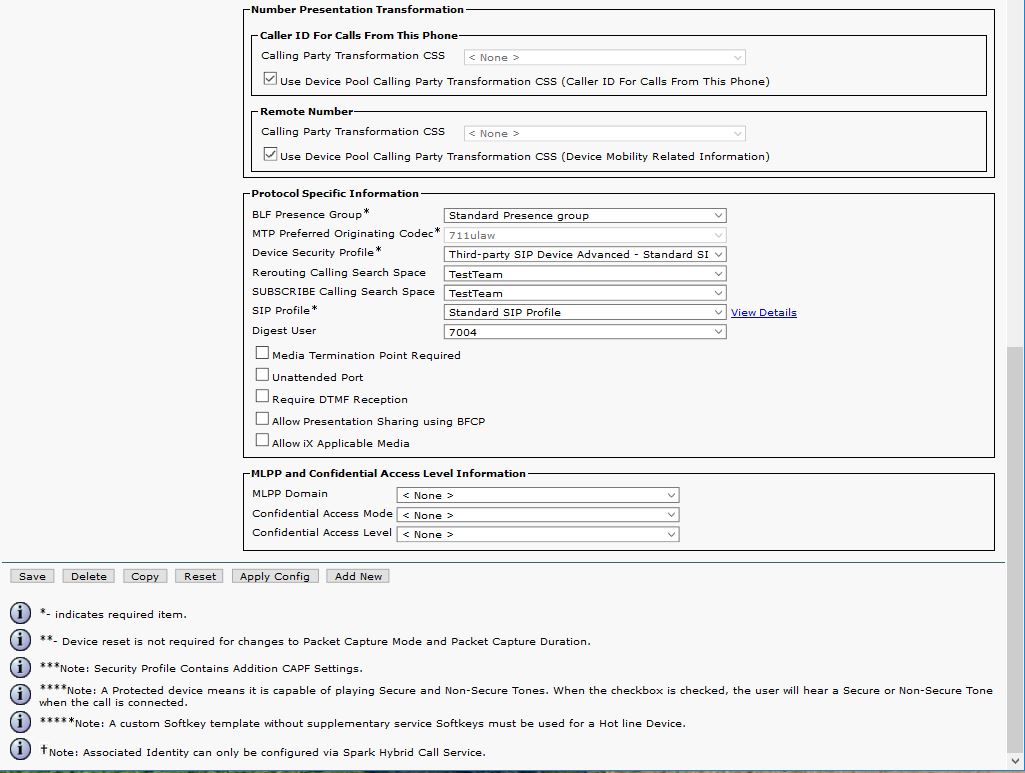Open View Details link for SIP Profile

coord(763,313)
